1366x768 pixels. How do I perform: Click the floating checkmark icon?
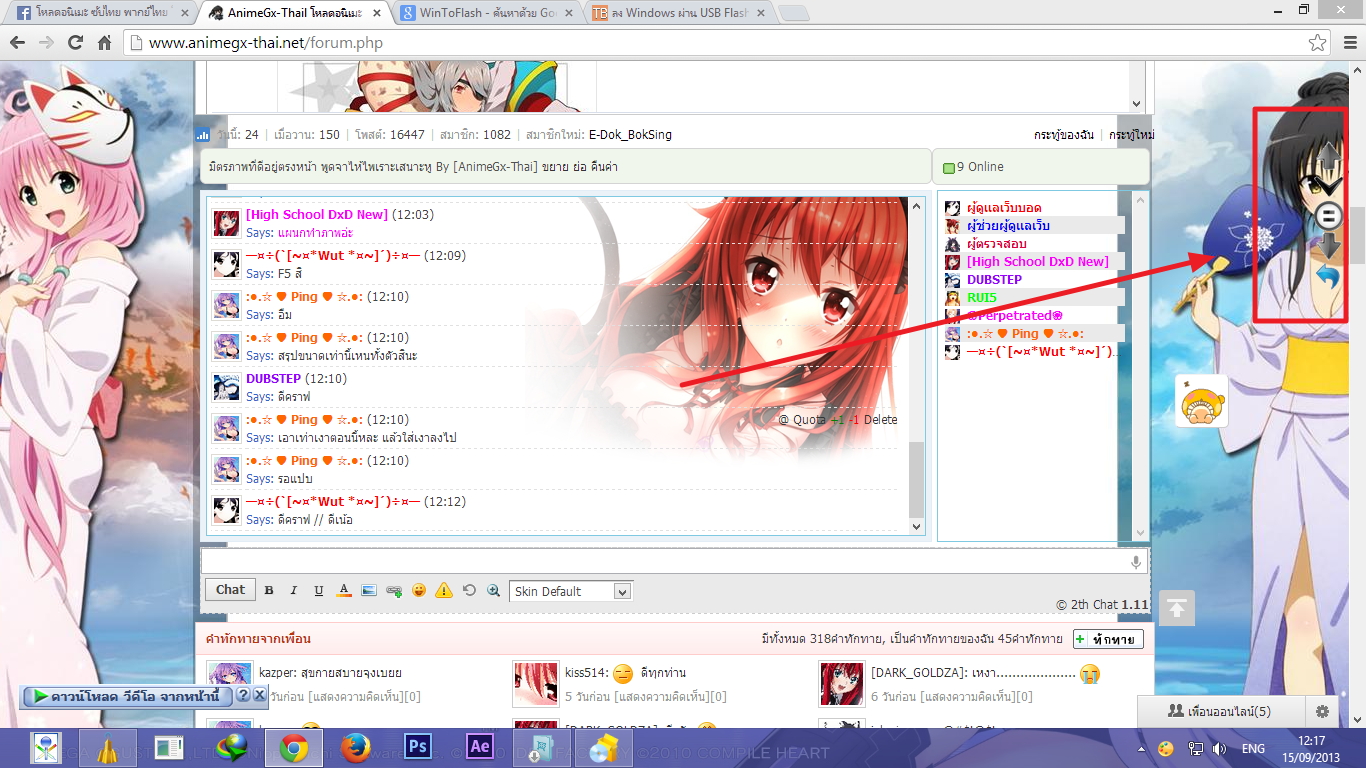coord(1328,186)
